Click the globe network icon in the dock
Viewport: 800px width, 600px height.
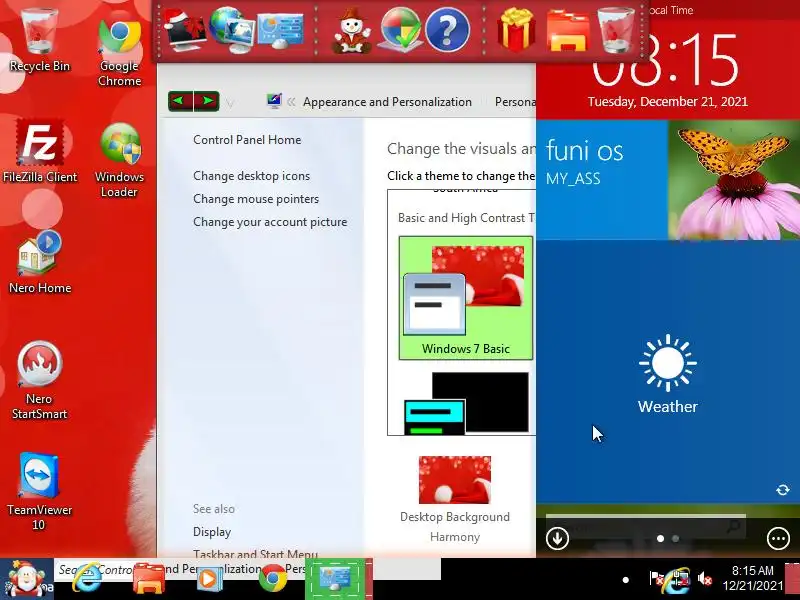[x=233, y=30]
